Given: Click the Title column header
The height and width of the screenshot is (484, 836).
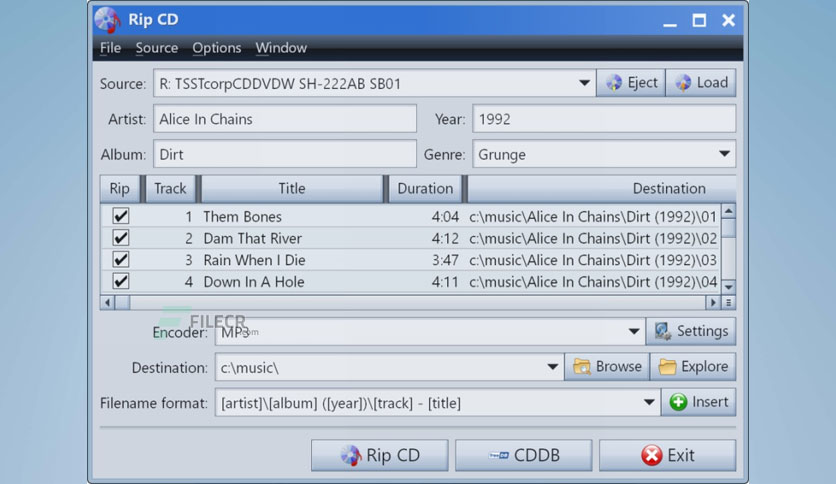Looking at the screenshot, I should [292, 189].
